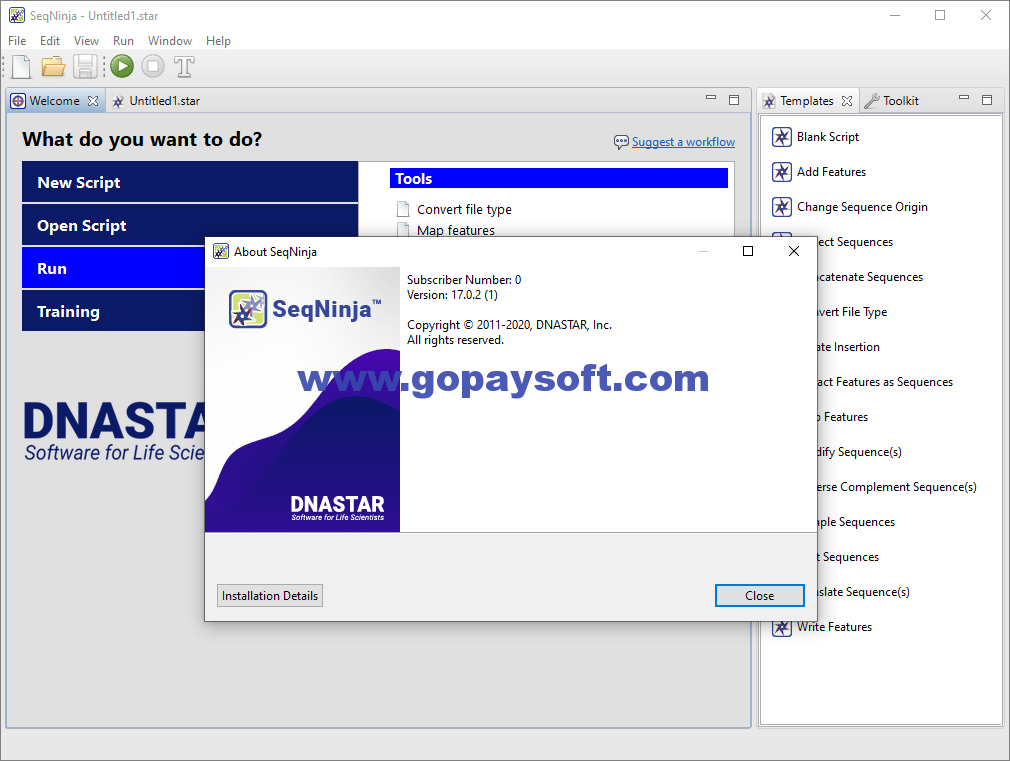
Task: Click the Map features tool
Action: [455, 230]
